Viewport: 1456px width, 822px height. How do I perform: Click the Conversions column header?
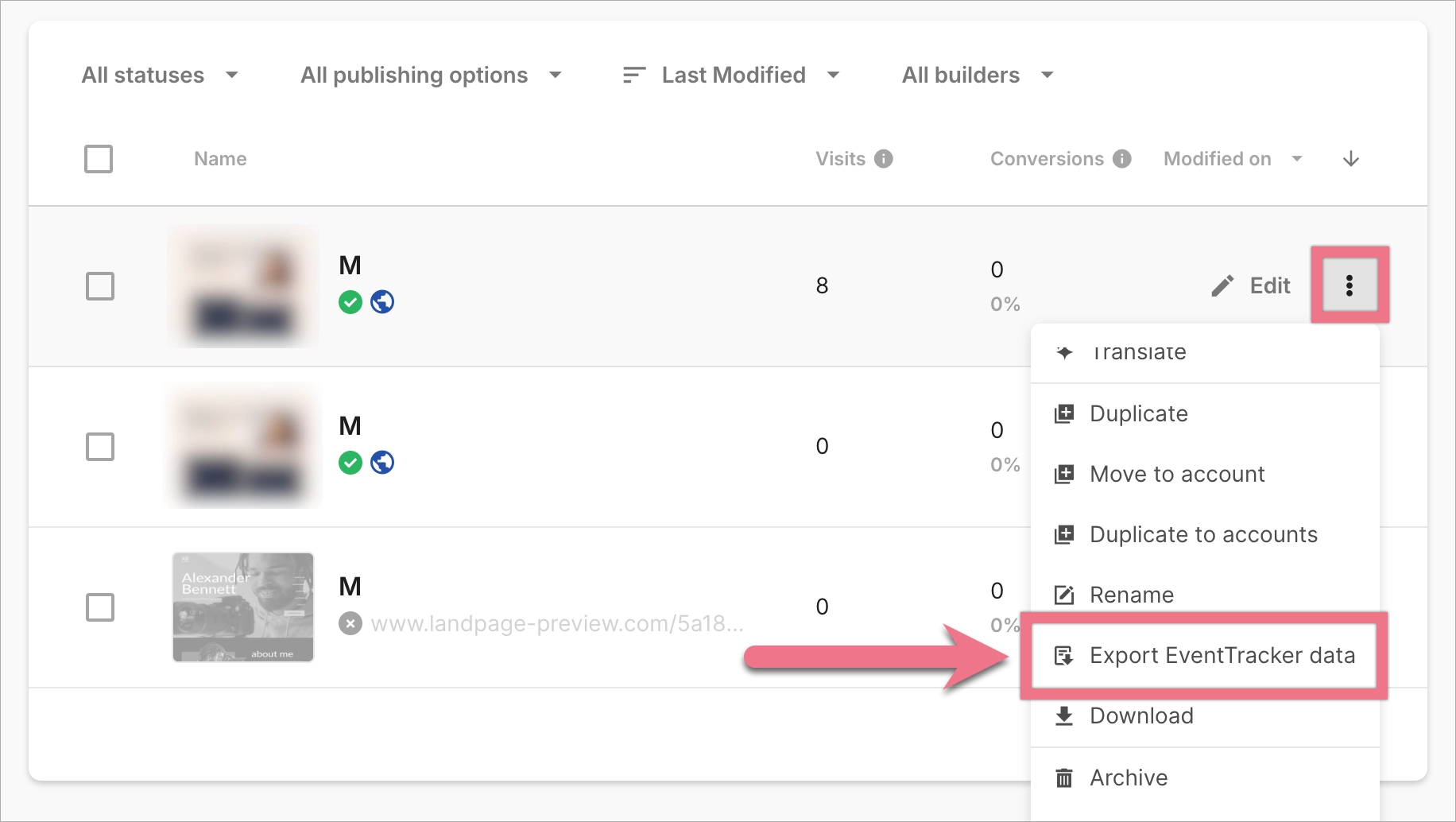[x=1047, y=159]
